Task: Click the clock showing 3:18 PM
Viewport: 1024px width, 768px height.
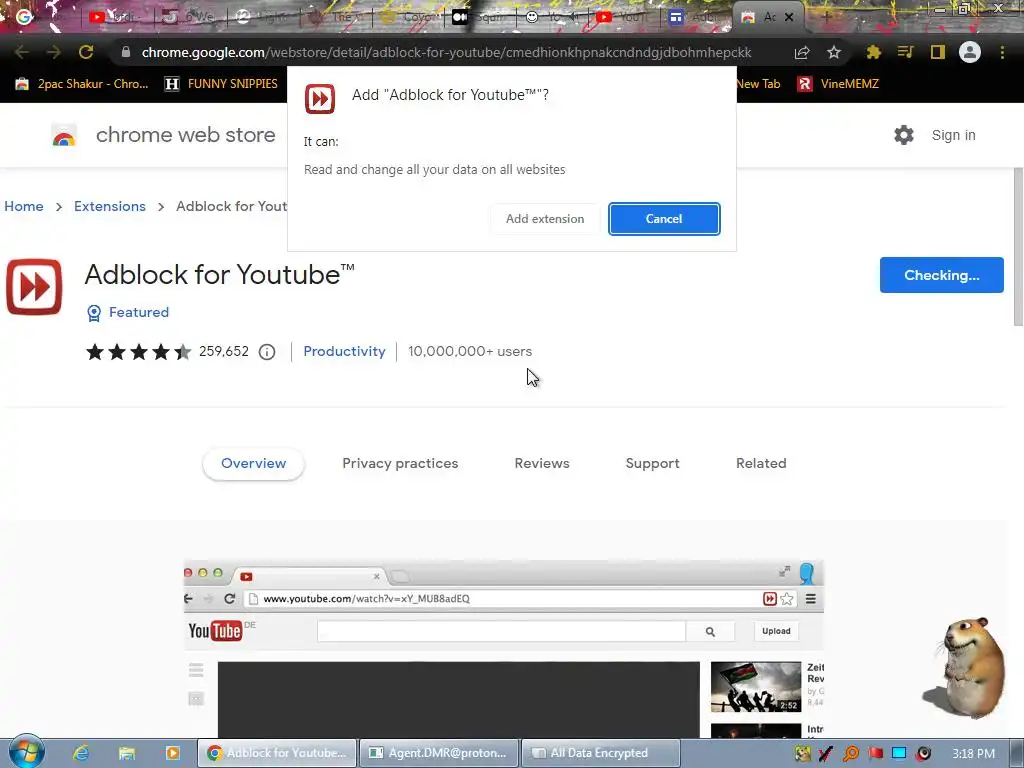Action: pos(973,754)
